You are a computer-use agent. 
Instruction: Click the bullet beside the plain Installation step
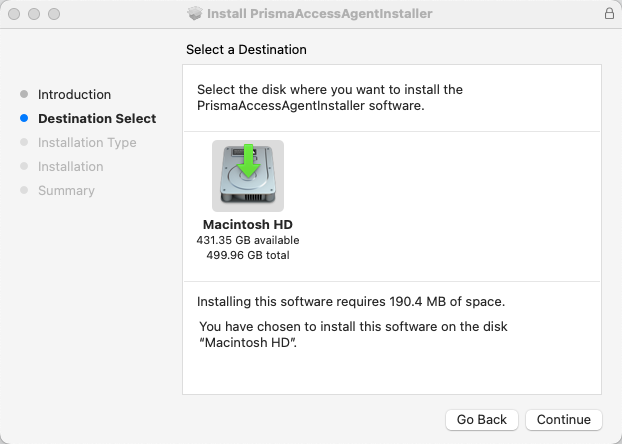coord(24,166)
